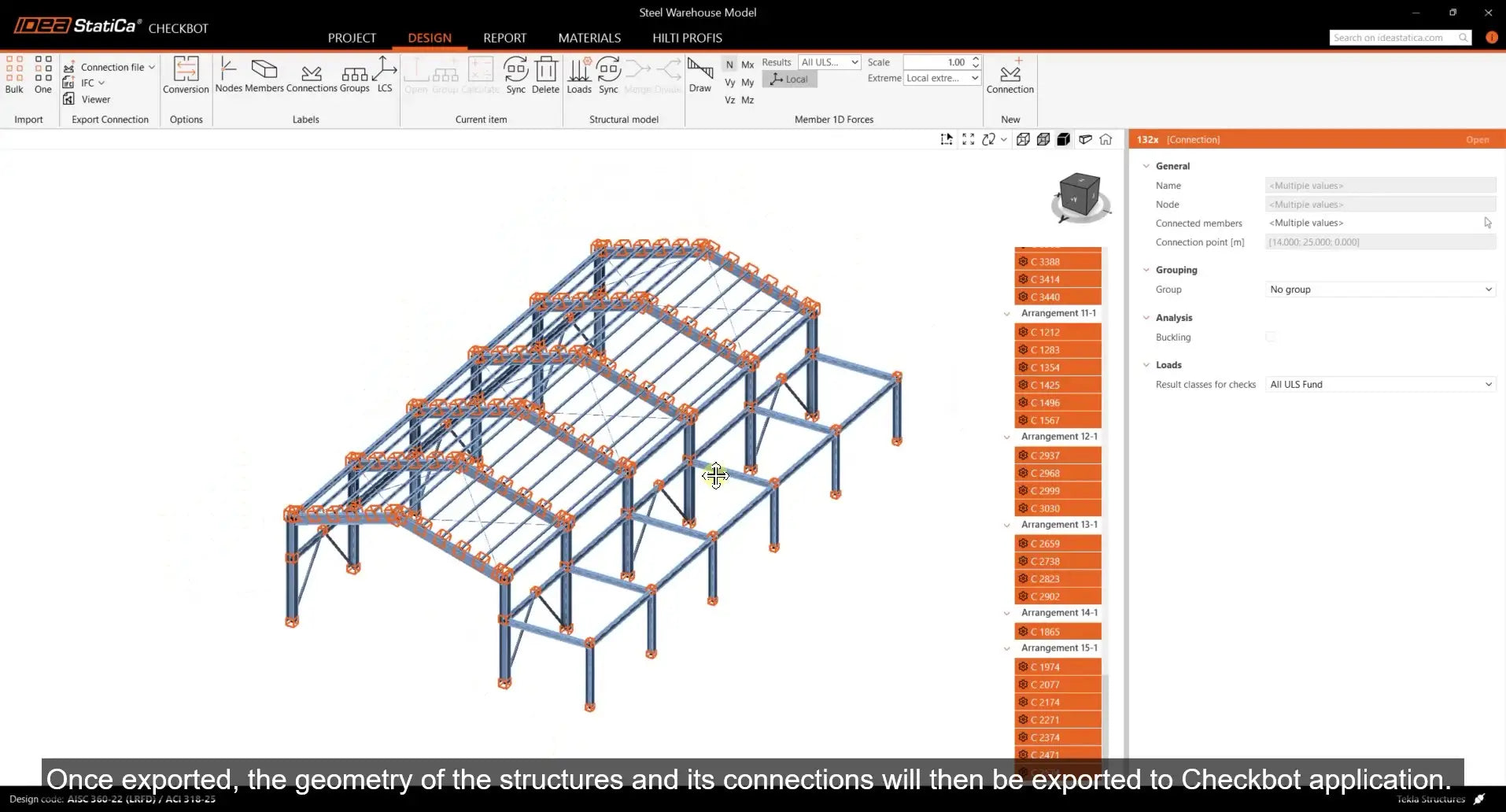Collapse Arrangement 11-1 group

coord(1006,314)
